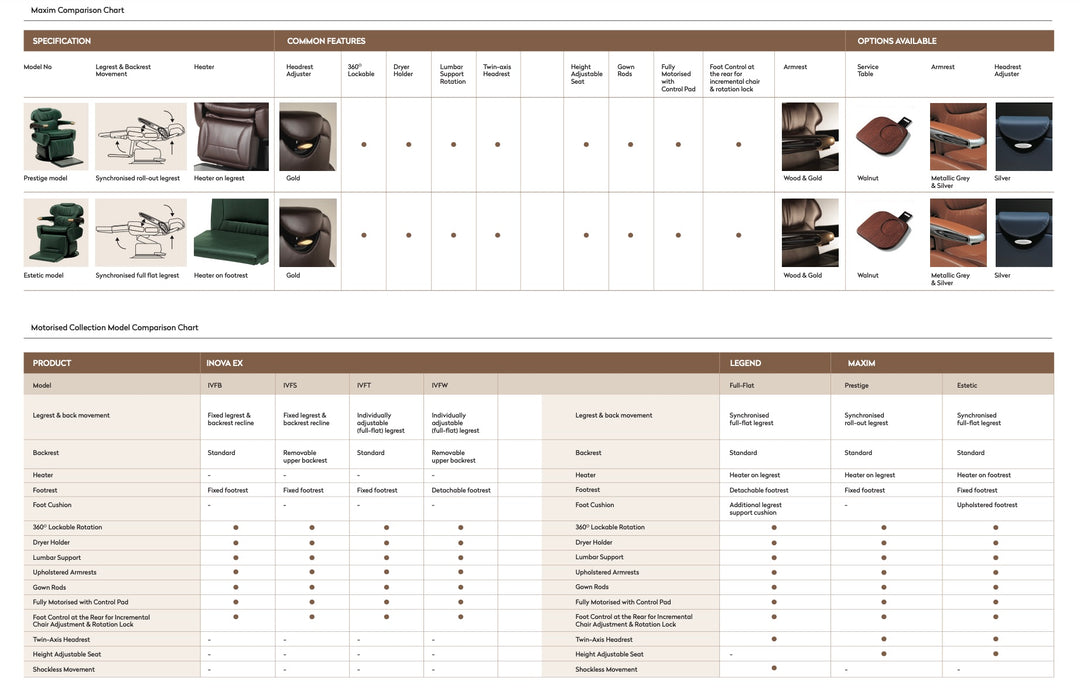
Task: Click "Foot Control at the rear" column heading
Action: [734, 78]
